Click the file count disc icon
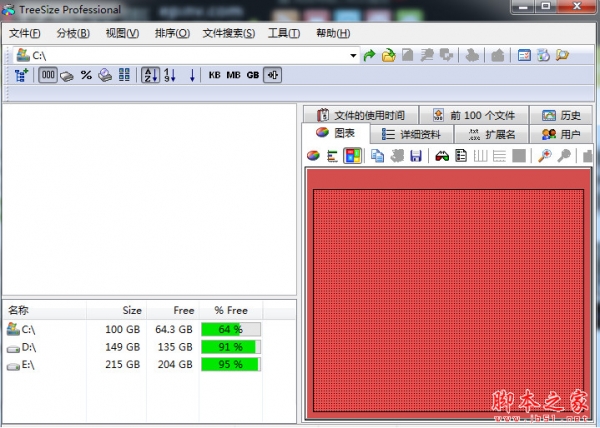Image resolution: width=600 pixels, height=428 pixels. coord(105,75)
